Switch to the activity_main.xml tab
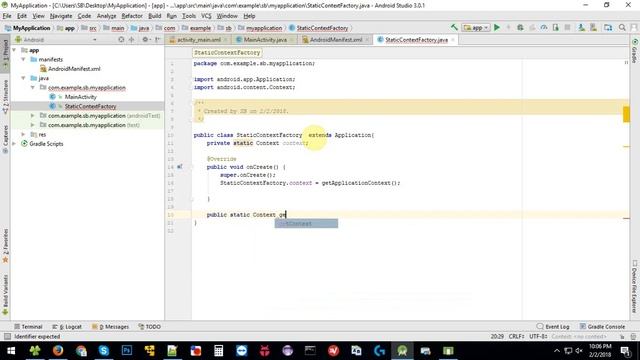This screenshot has width=640, height=360. point(198,40)
